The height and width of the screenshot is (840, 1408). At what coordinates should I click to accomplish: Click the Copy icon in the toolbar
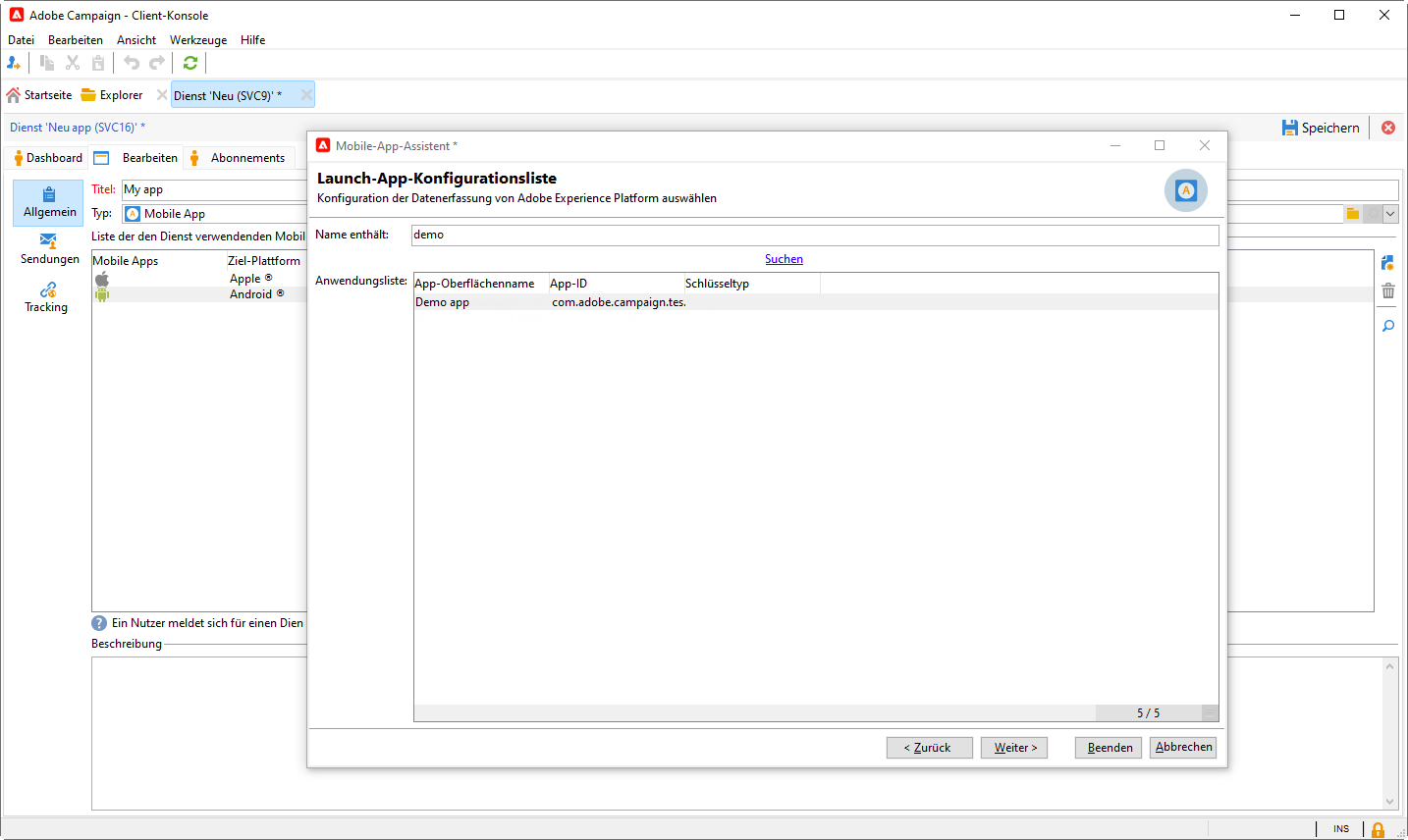[46, 63]
